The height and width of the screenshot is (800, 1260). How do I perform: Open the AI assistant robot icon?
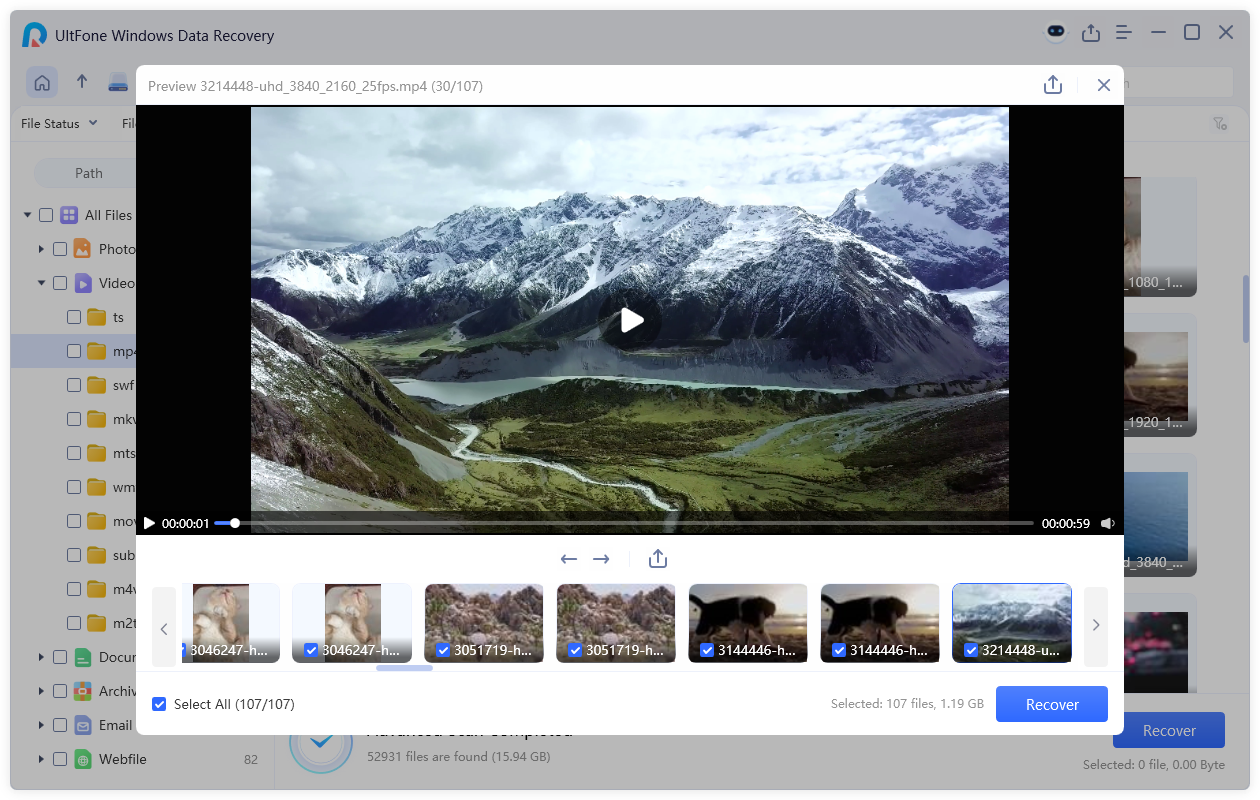tap(1056, 33)
